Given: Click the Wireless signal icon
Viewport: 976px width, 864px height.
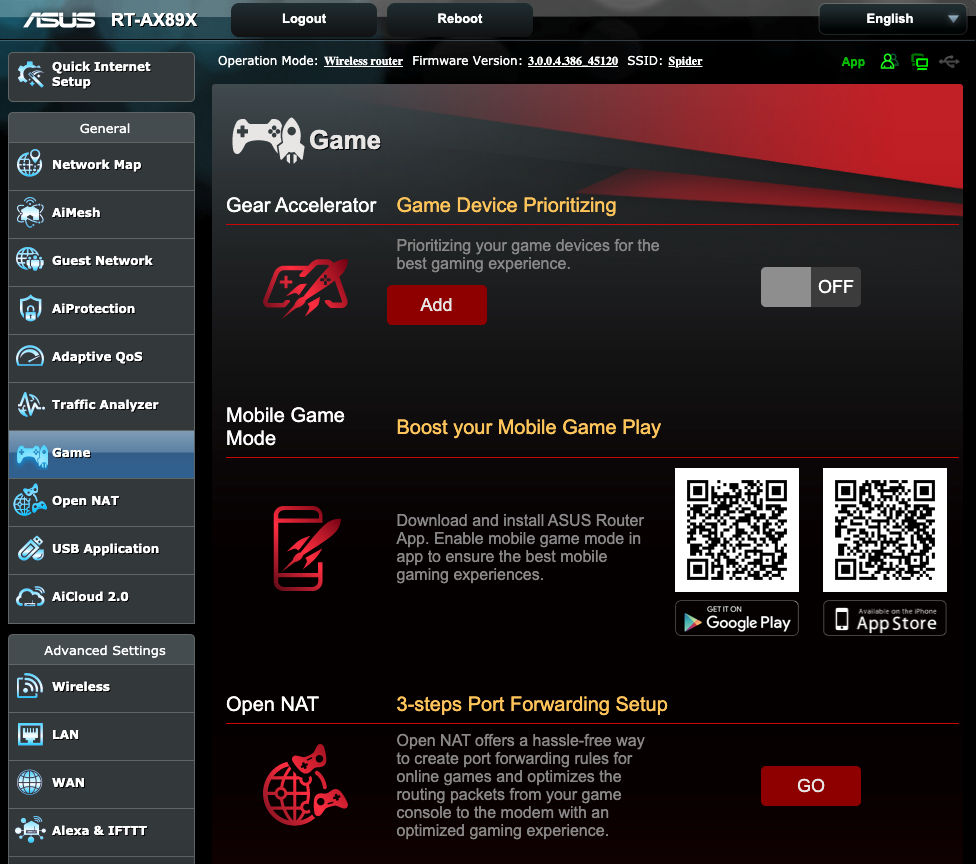Looking at the screenshot, I should (x=29, y=686).
